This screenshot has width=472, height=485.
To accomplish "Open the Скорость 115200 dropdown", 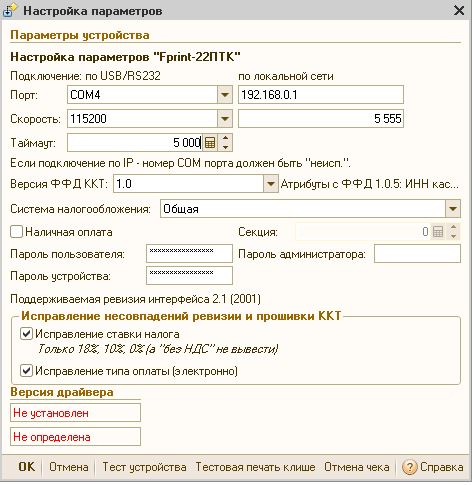I will 225,119.
